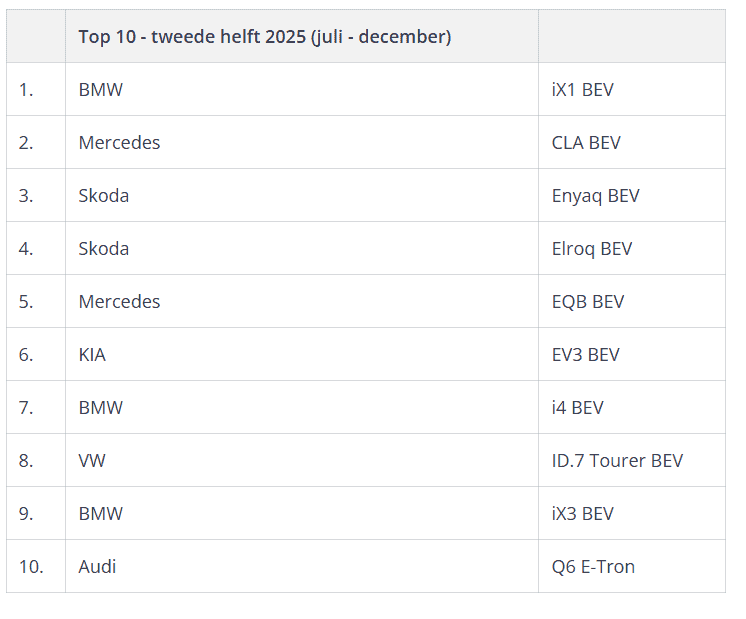Click 'Skoda' in rank 4 row
This screenshot has height=619, width=746.
pyautogui.click(x=103, y=249)
